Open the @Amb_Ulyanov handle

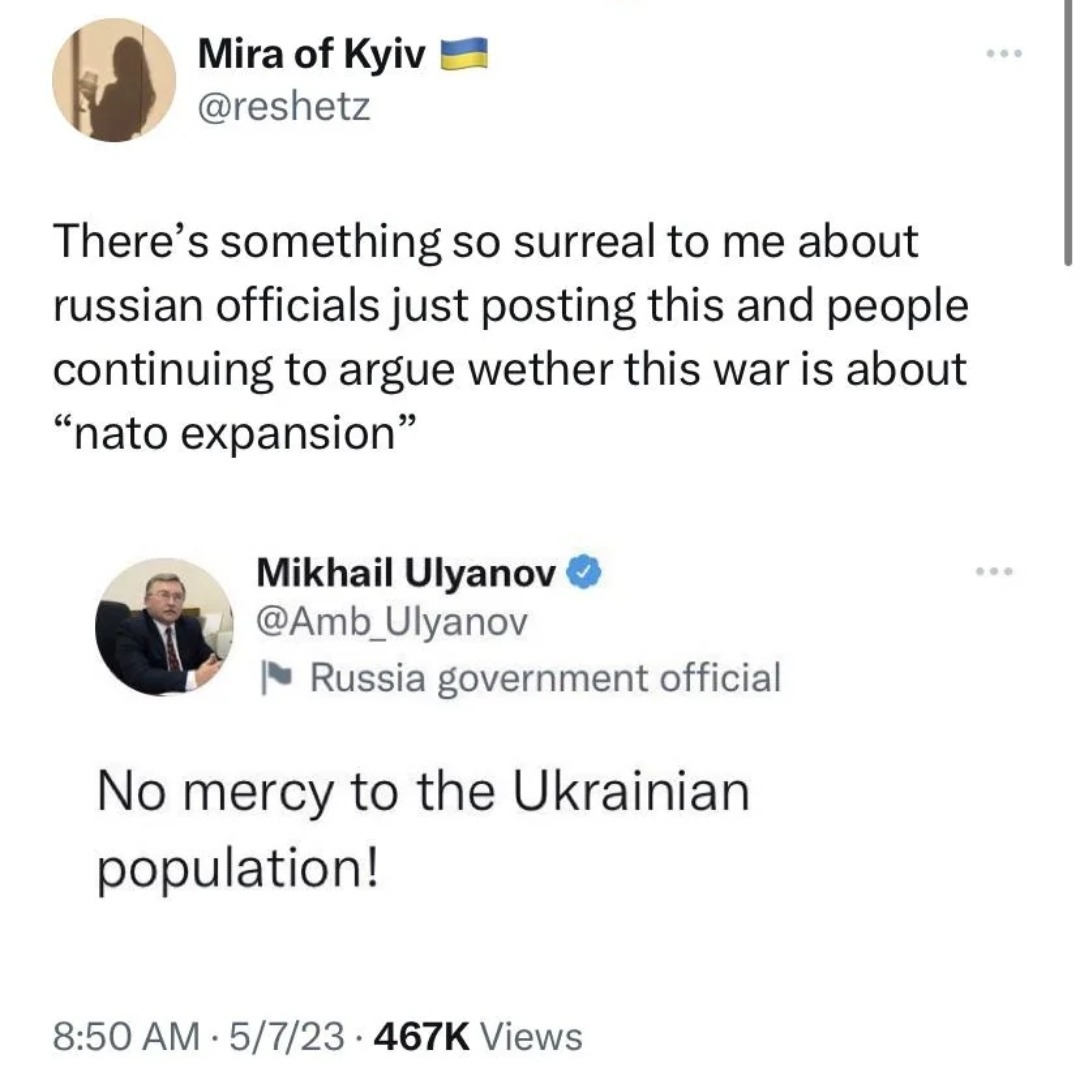[x=391, y=622]
